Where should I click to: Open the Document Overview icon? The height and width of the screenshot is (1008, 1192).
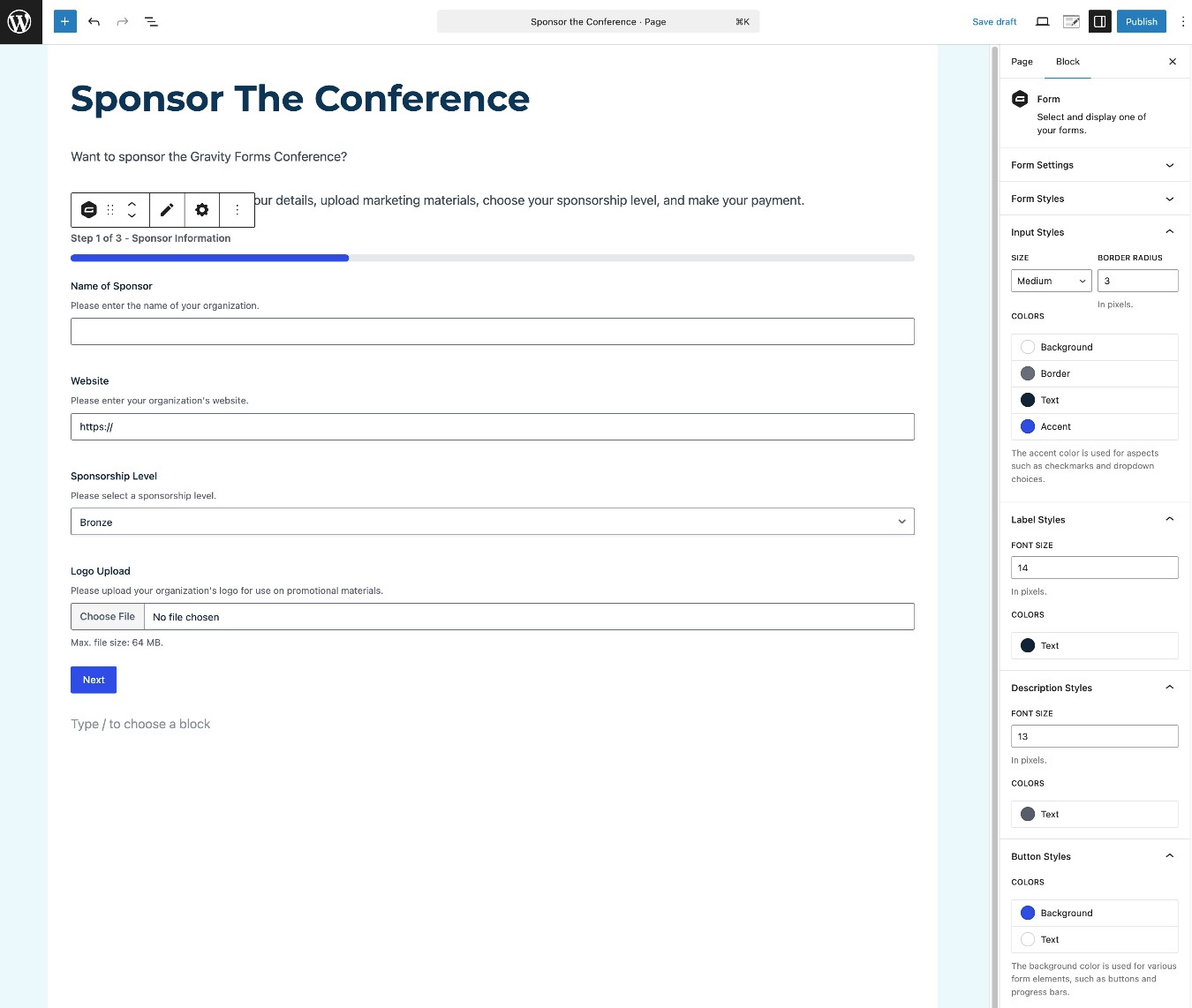tap(151, 21)
